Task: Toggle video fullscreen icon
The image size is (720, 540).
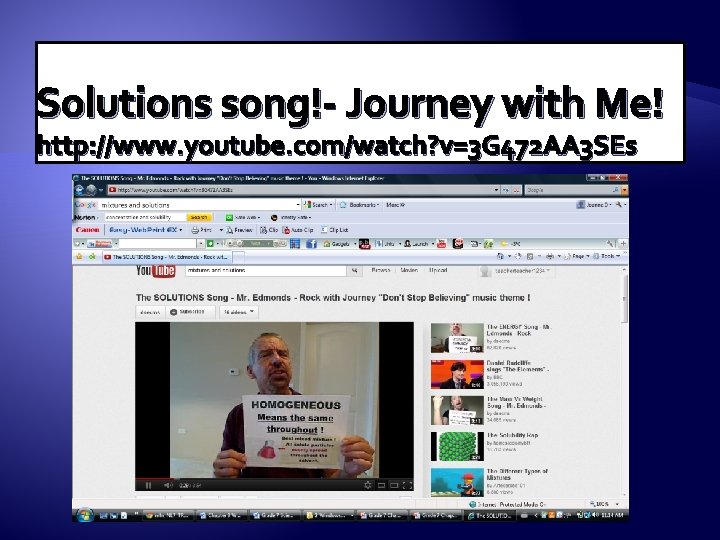Action: 407,485
